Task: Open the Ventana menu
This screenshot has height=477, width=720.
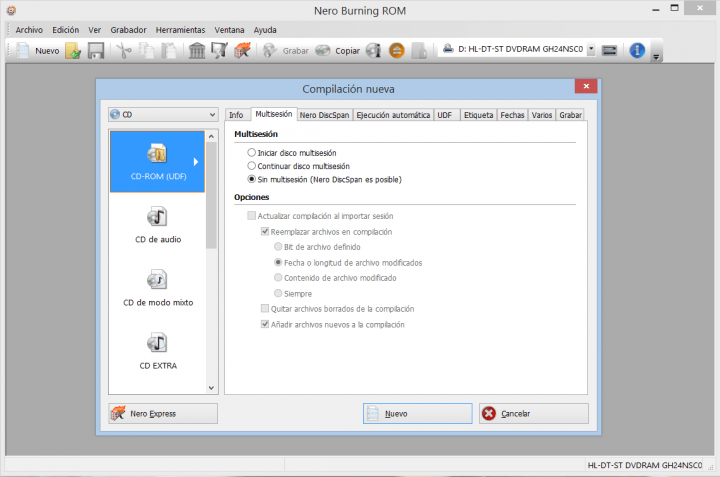Action: [x=229, y=30]
